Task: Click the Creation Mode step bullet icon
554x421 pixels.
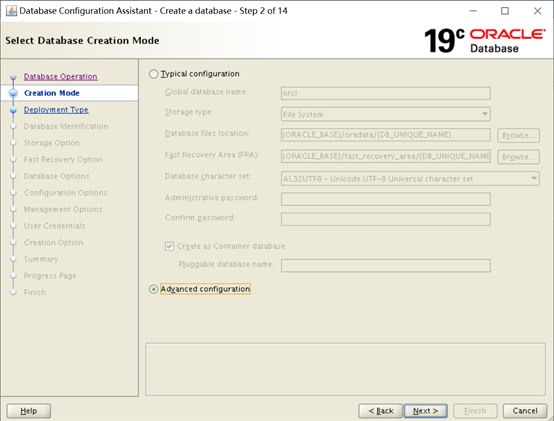Action: [13, 93]
